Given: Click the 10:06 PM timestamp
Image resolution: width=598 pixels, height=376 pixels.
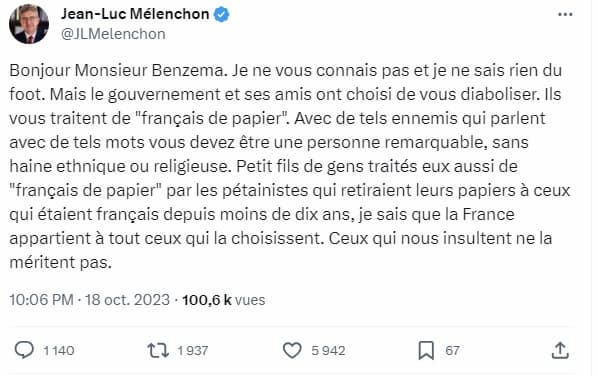Looking at the screenshot, I should pos(42,300).
